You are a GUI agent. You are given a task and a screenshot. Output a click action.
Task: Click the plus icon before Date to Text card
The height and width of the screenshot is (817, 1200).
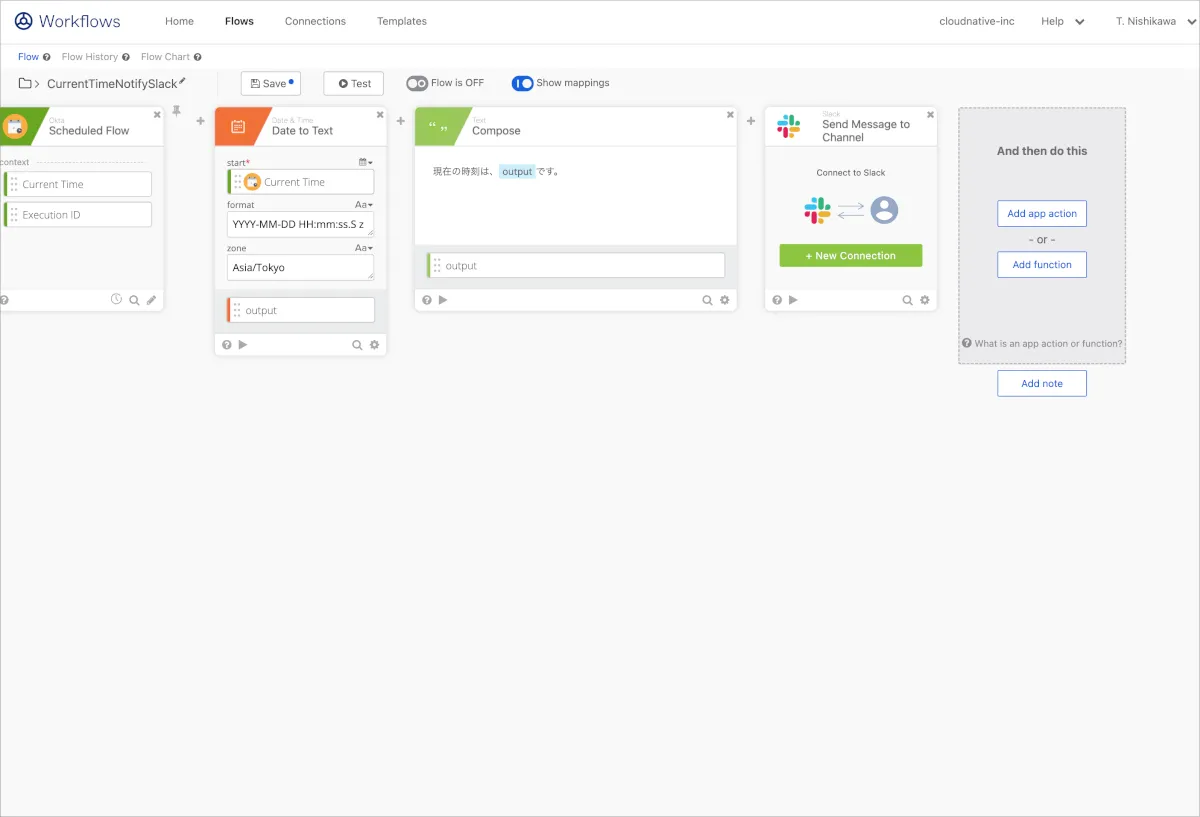[200, 121]
